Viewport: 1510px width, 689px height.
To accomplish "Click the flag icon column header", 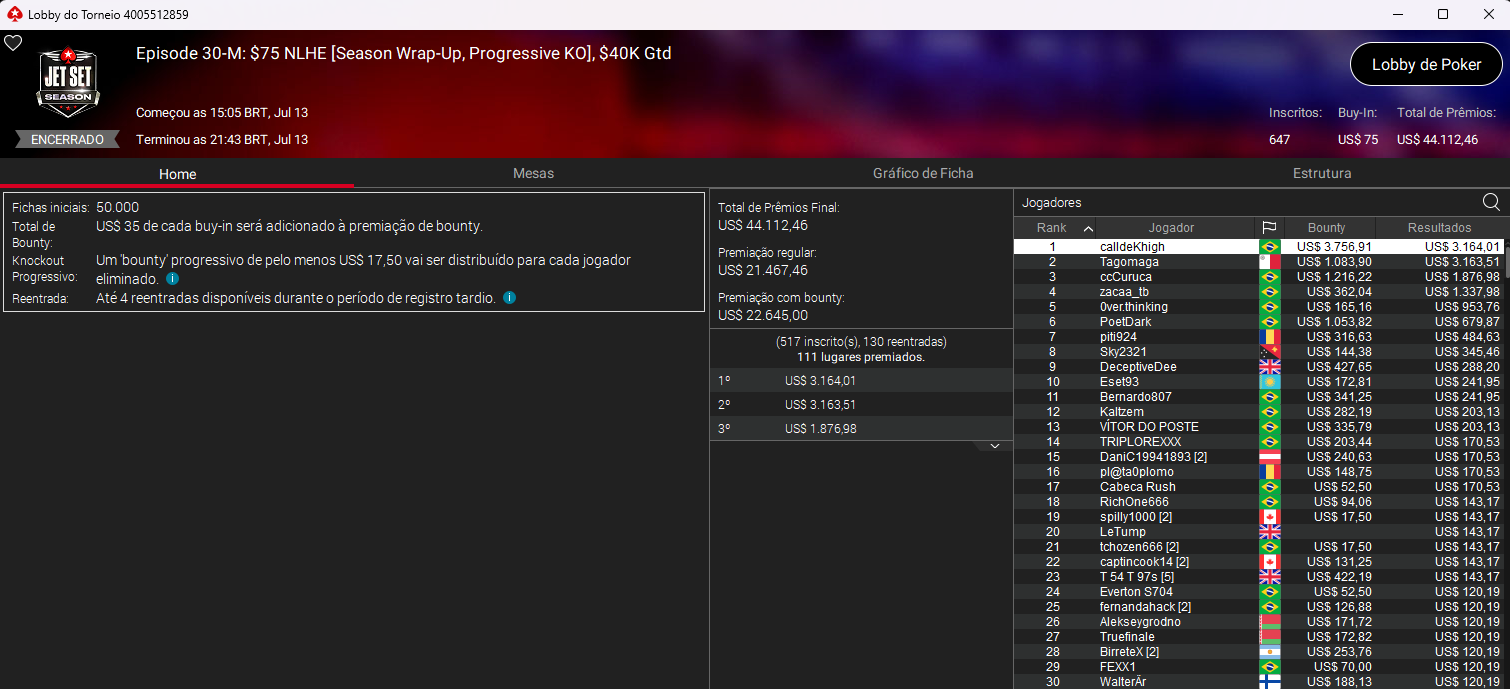I will pyautogui.click(x=1269, y=228).
